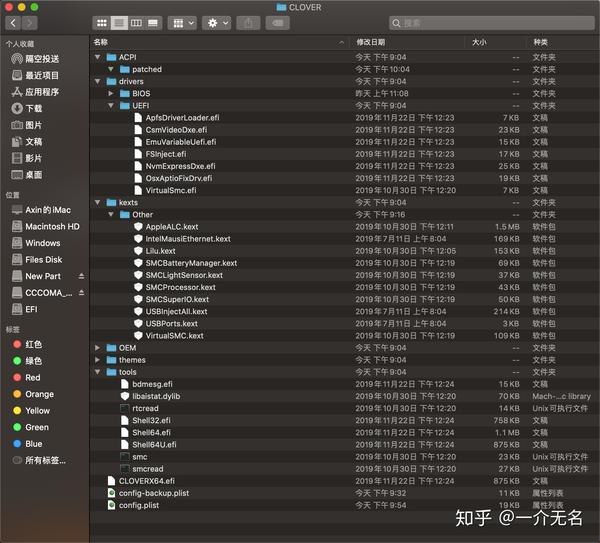Viewport: 600px width, 543px height.
Task: Select ApfsDriverLoader.efi file
Action: [182, 117]
